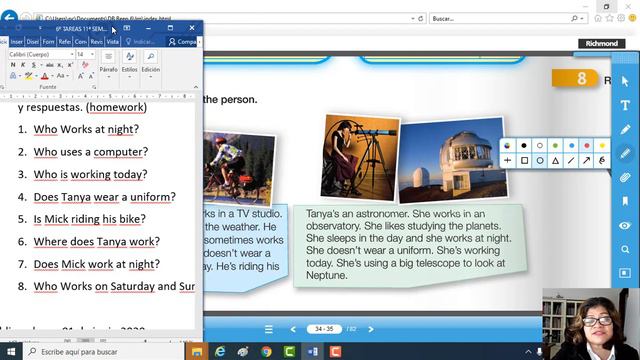The width and height of the screenshot is (640, 360).
Task: Toggle bold (N) in Word
Action: pyautogui.click(x=13, y=65)
